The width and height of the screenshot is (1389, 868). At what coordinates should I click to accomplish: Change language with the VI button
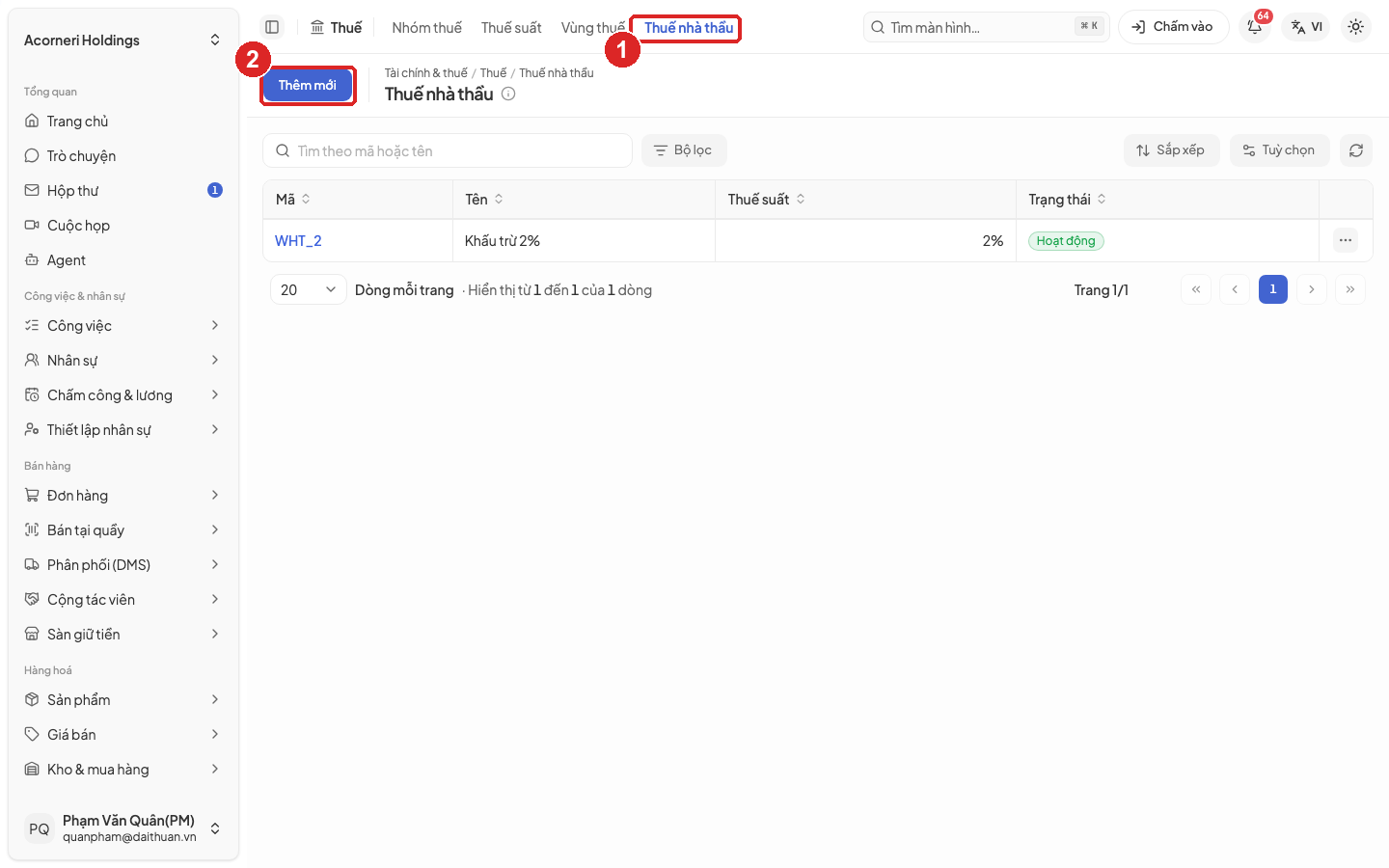point(1306,27)
